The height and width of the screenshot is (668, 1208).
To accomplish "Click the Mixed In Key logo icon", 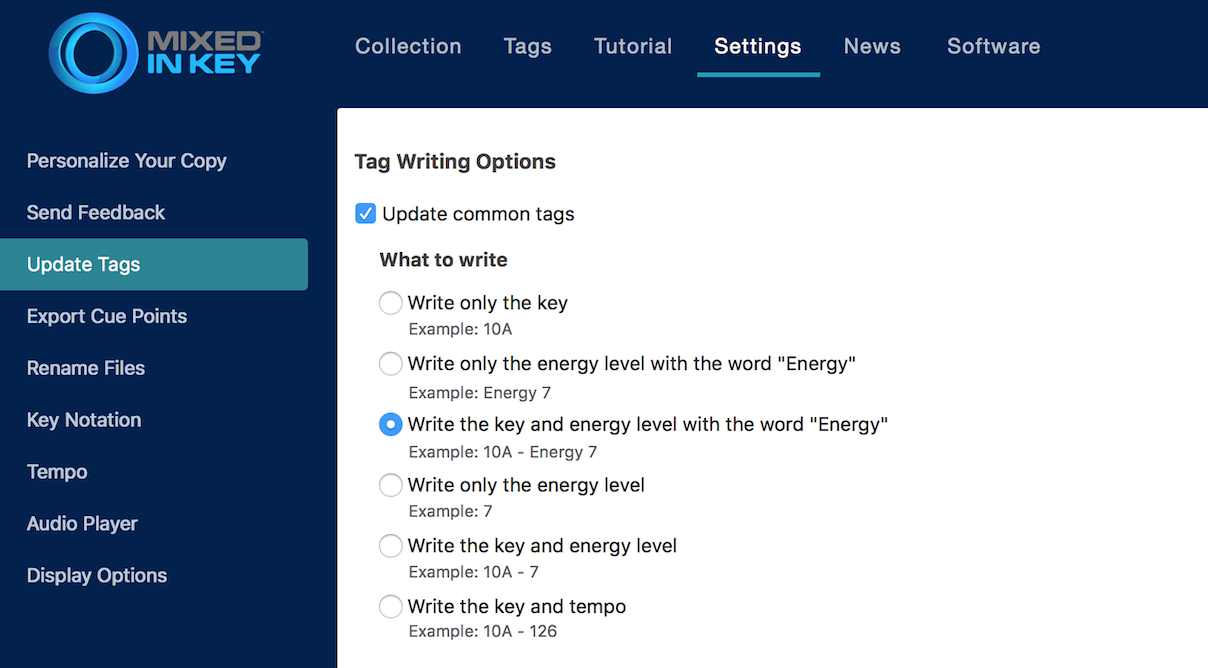I will point(93,52).
